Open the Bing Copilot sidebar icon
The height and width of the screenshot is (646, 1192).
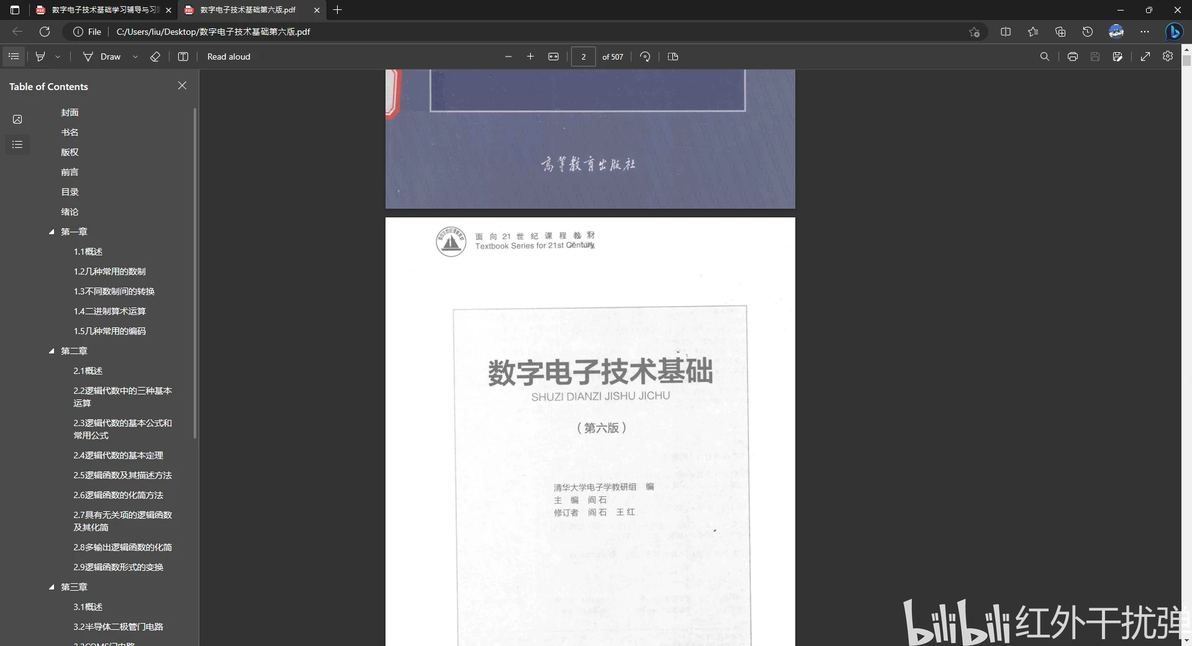1175,31
